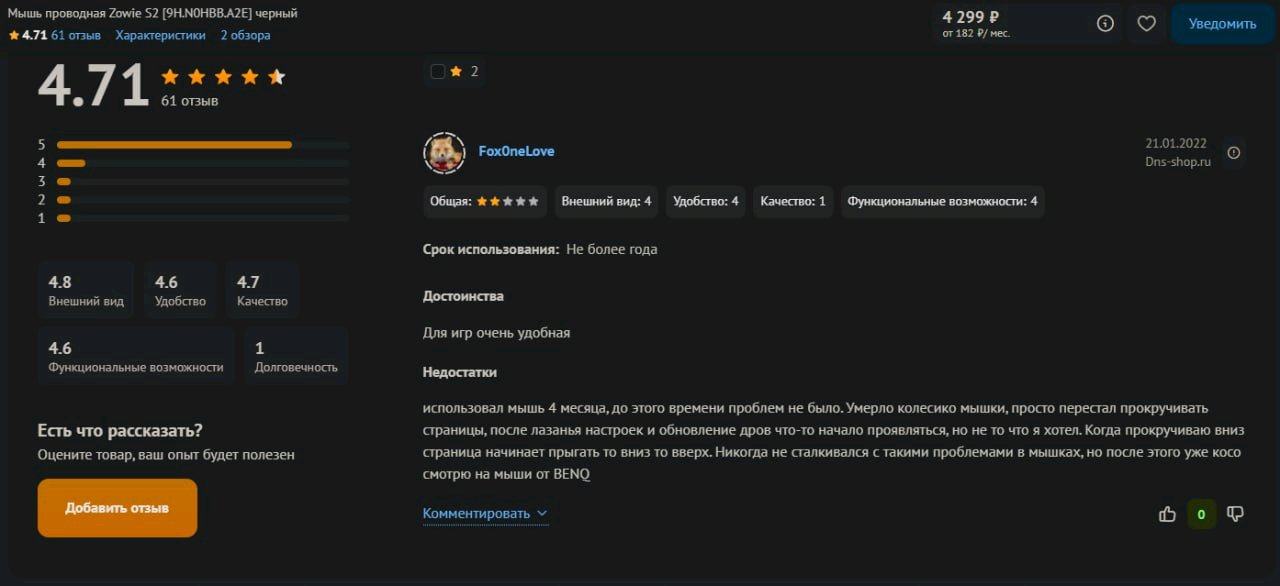Click the Добавить отзыв button
This screenshot has width=1280, height=586.
point(117,508)
